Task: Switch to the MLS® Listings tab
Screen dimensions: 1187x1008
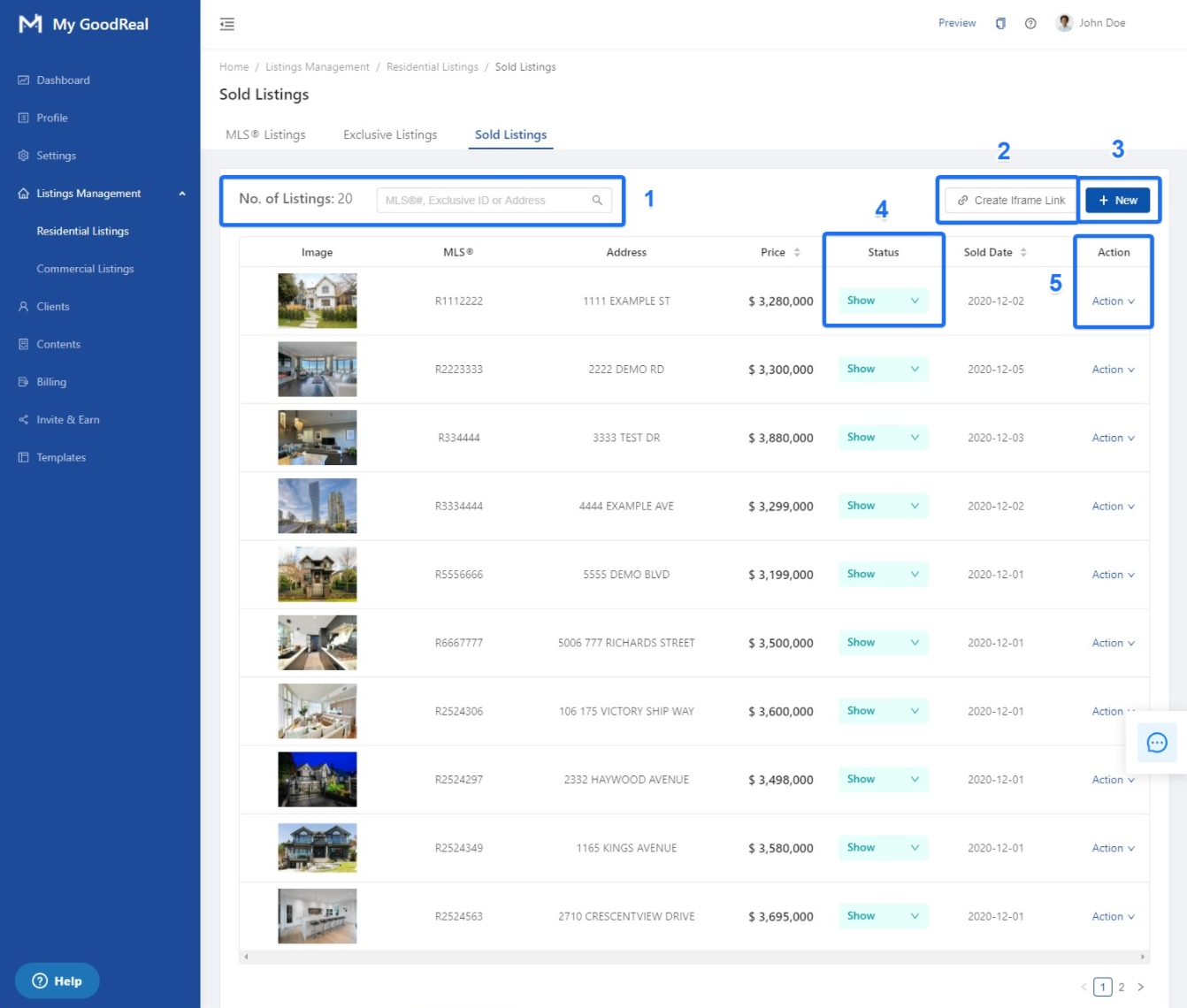Action: coord(265,134)
